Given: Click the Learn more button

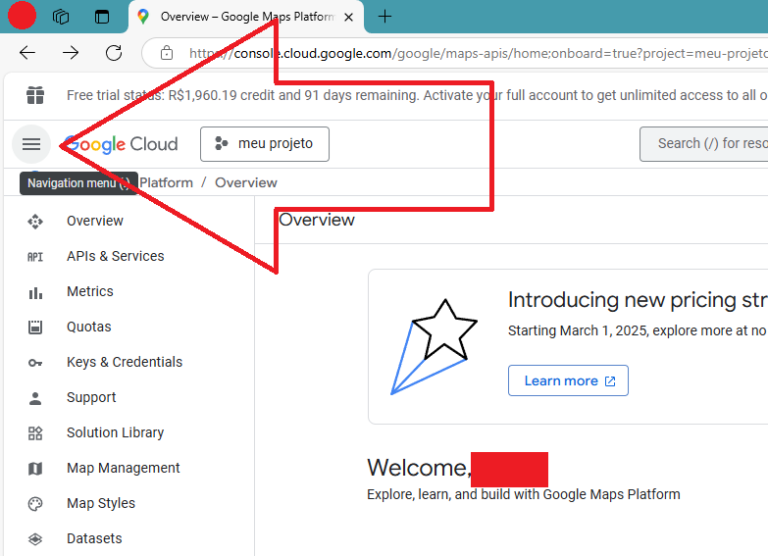Looking at the screenshot, I should pos(568,381).
